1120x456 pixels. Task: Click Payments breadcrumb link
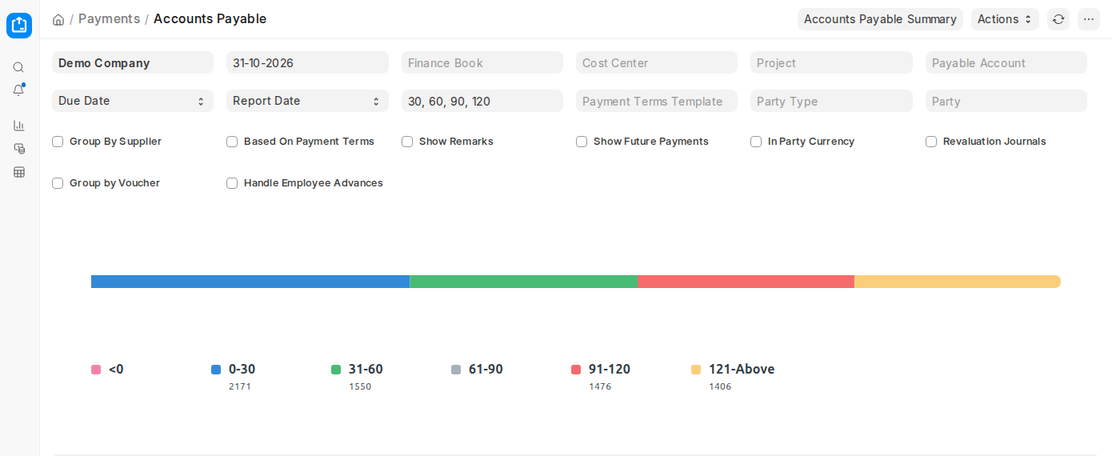click(109, 19)
